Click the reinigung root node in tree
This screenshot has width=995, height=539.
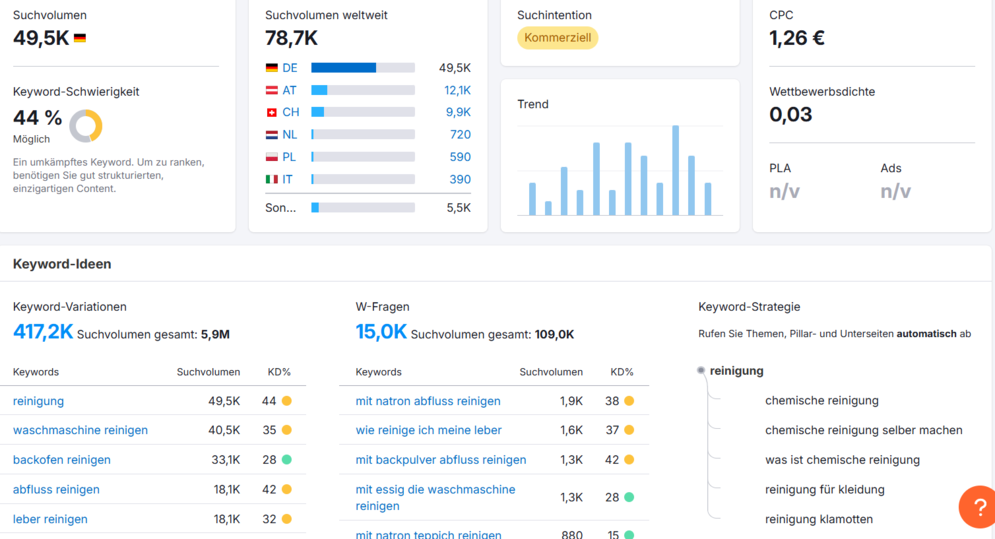coord(736,371)
